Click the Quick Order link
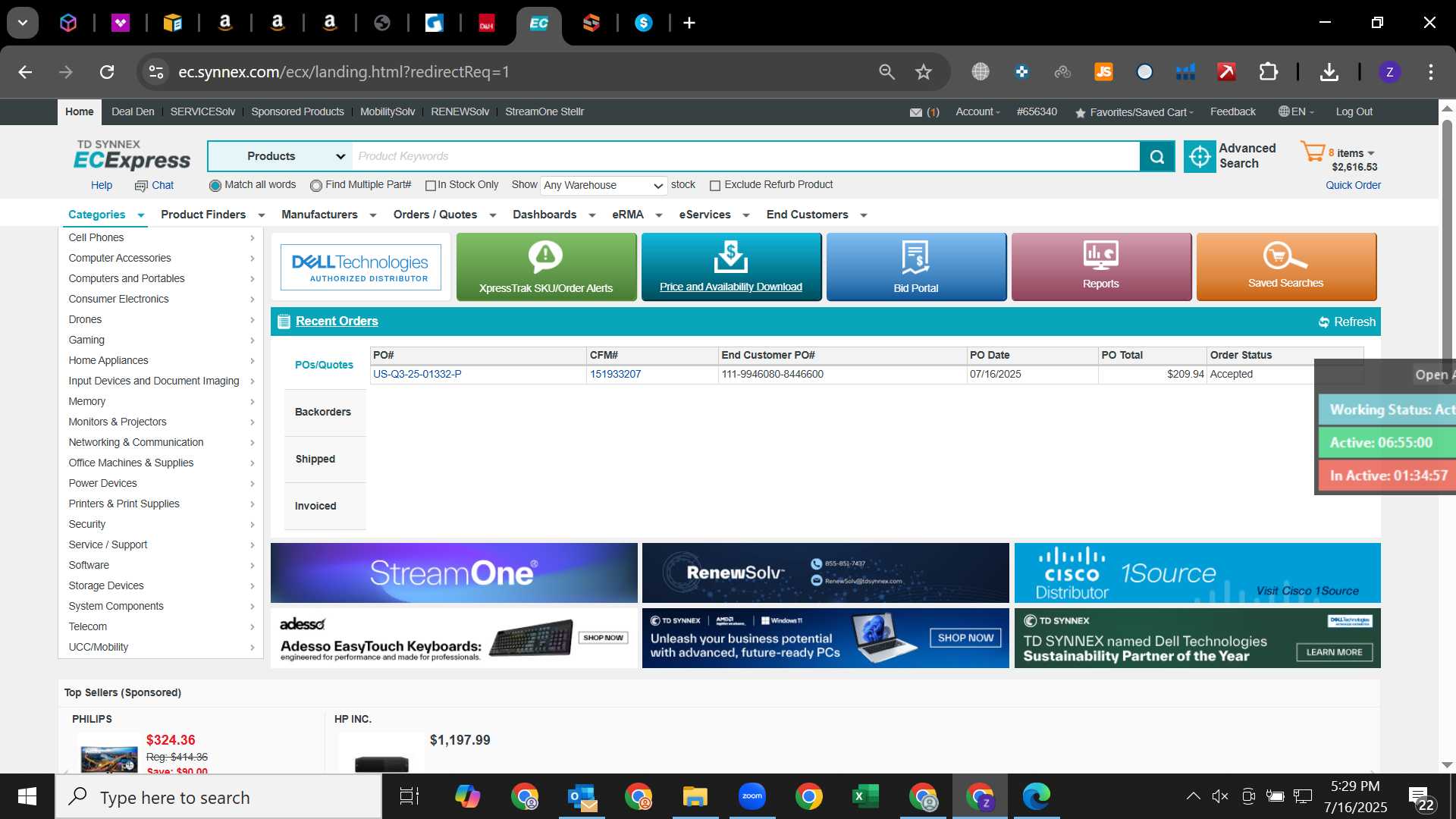The width and height of the screenshot is (1456, 819). click(x=1353, y=186)
